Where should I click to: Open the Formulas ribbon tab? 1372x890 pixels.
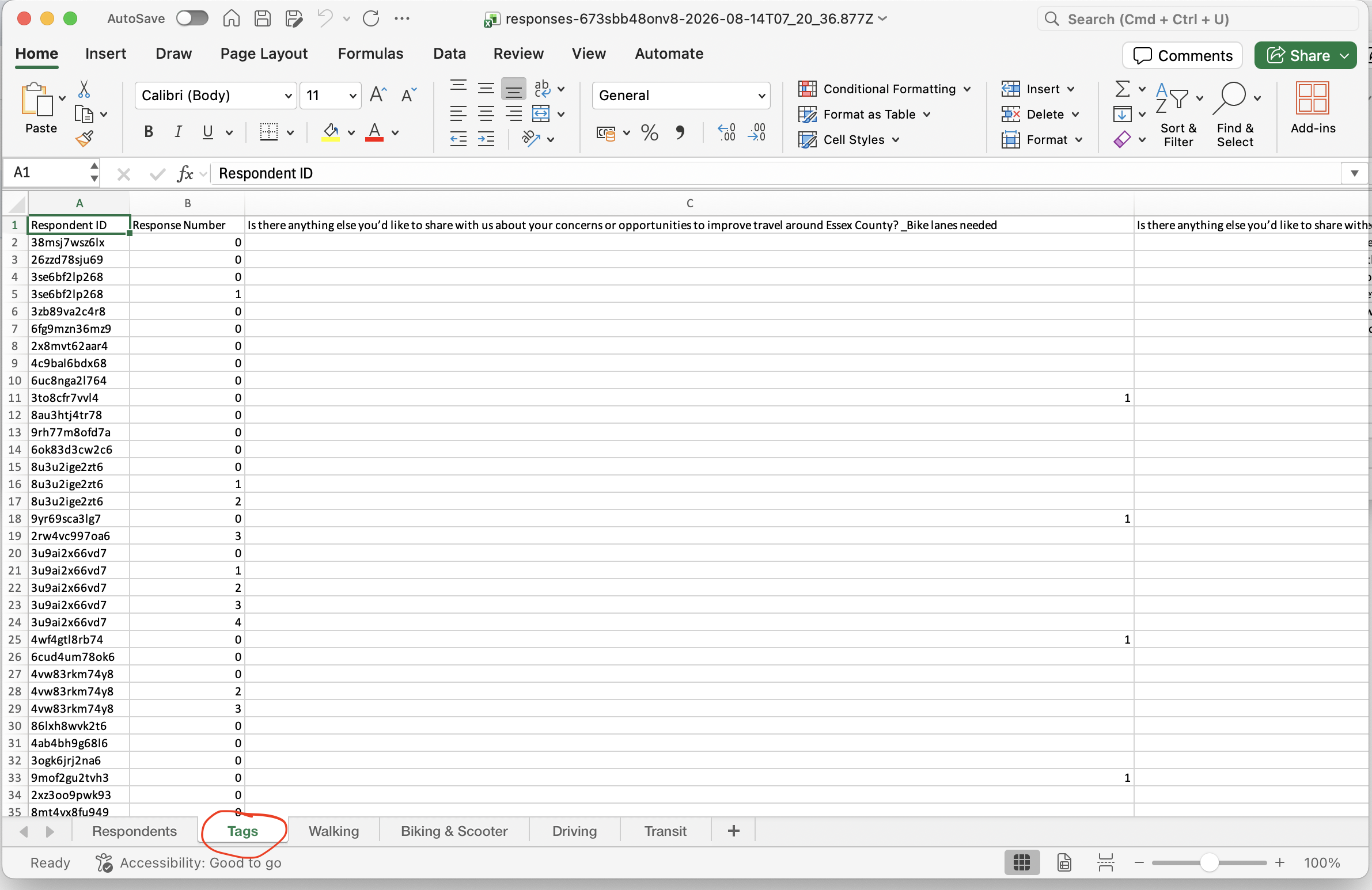(x=370, y=54)
